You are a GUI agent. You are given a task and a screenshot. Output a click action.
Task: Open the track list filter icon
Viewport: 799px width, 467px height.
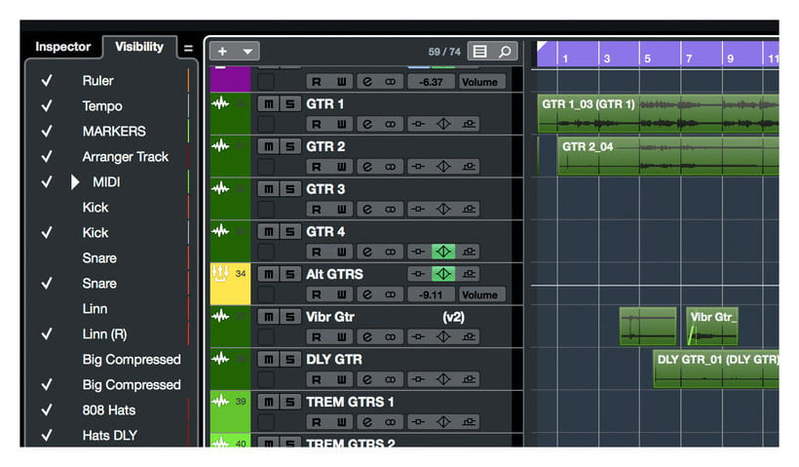point(480,51)
